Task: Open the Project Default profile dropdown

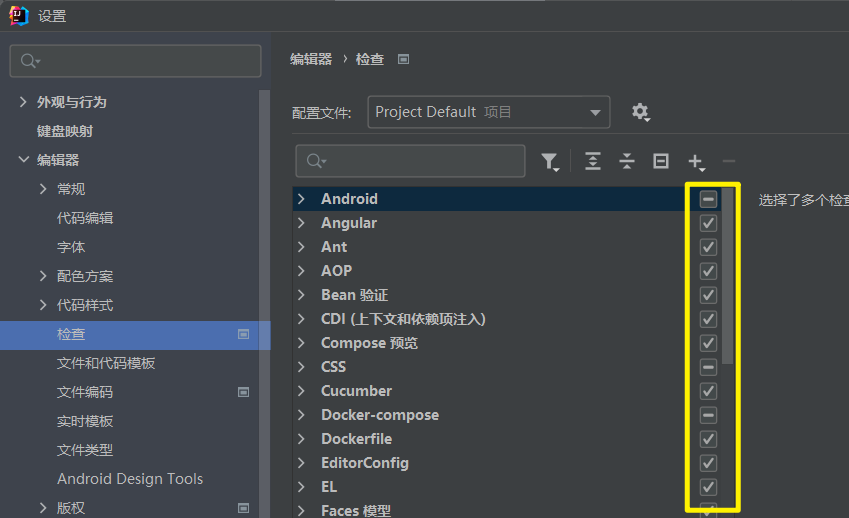Action: pyautogui.click(x=488, y=112)
